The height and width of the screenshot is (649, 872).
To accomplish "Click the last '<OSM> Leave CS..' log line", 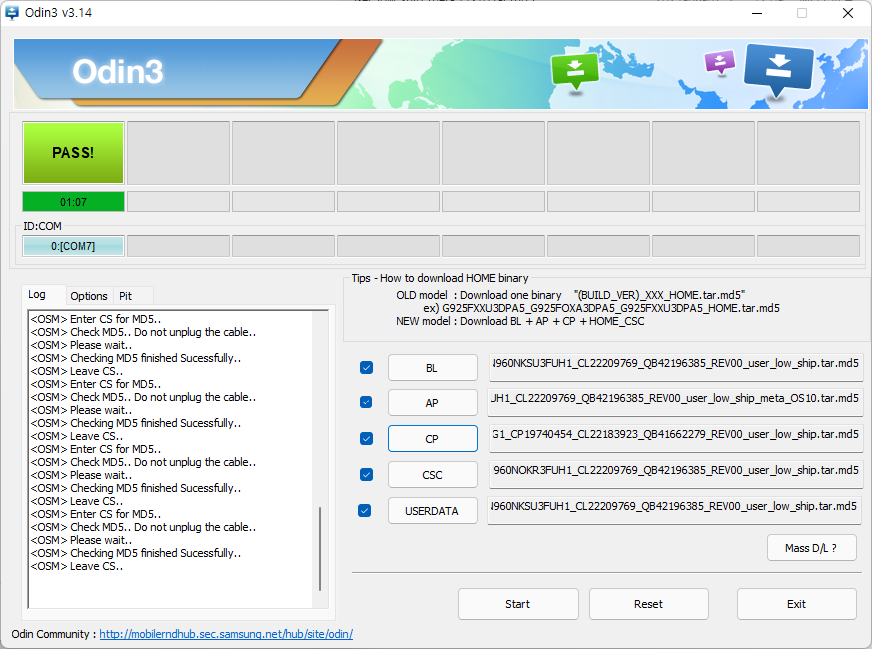I will pyautogui.click(x=77, y=566).
